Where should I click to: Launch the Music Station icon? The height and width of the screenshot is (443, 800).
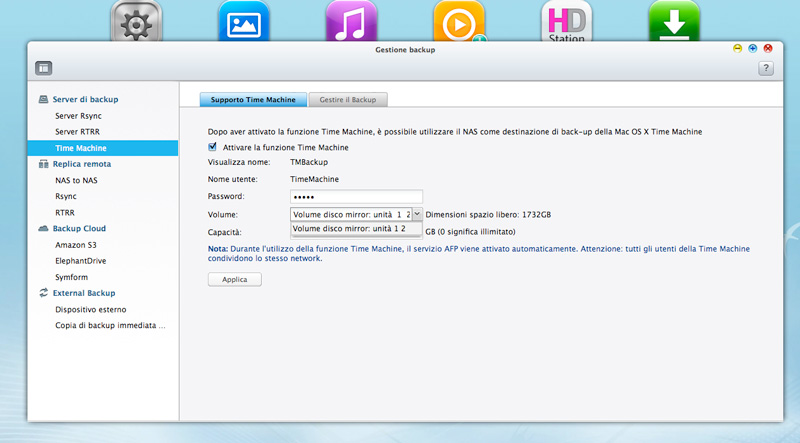(x=351, y=22)
